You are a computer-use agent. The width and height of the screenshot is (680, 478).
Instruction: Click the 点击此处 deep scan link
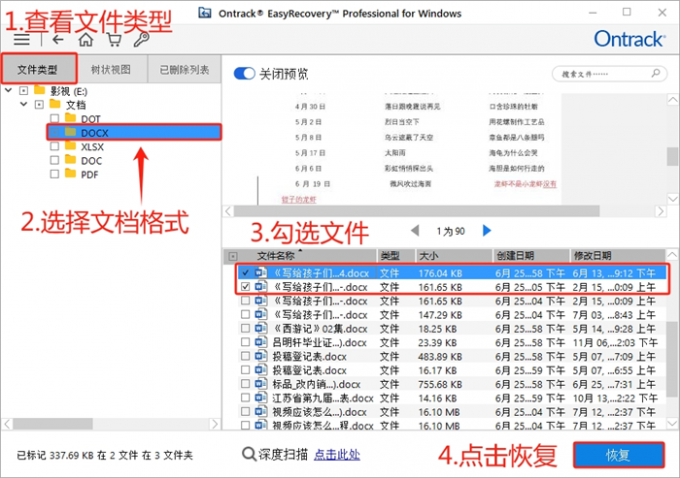pos(337,454)
